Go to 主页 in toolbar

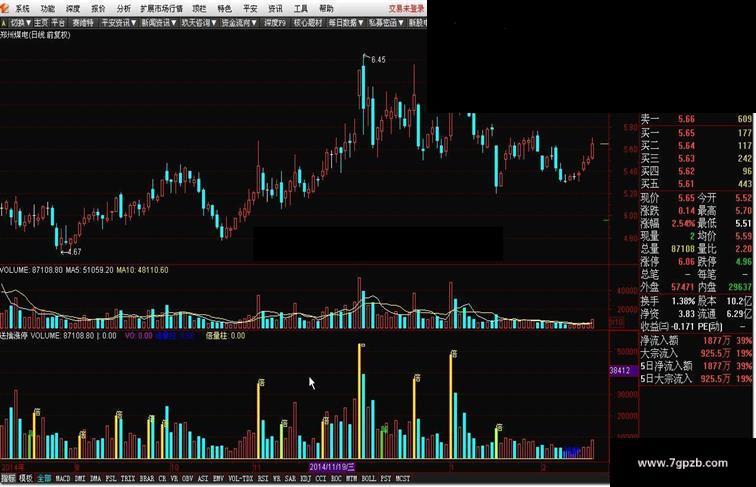41,23
